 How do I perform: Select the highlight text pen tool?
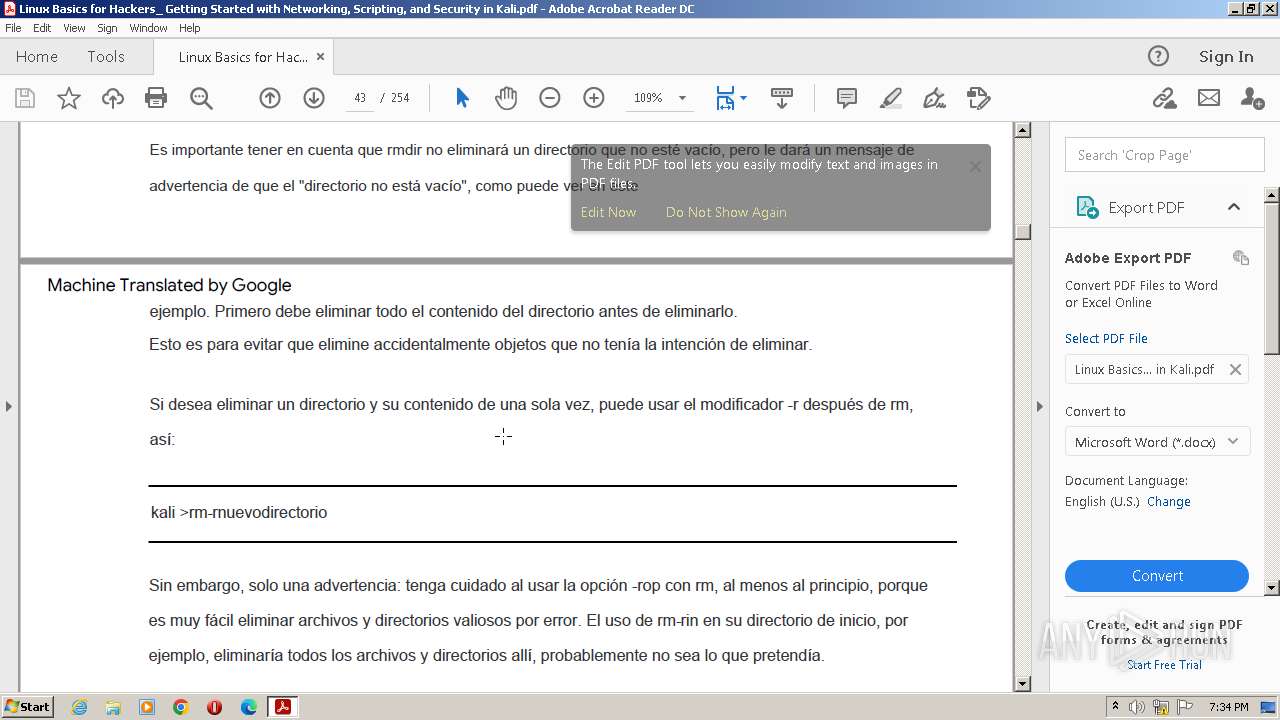(x=891, y=98)
